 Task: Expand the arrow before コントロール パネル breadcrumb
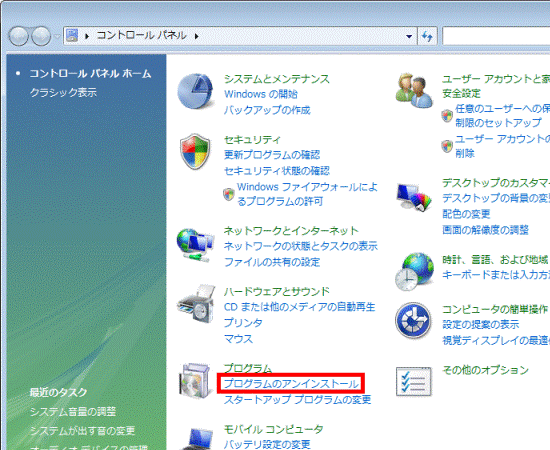(87, 36)
